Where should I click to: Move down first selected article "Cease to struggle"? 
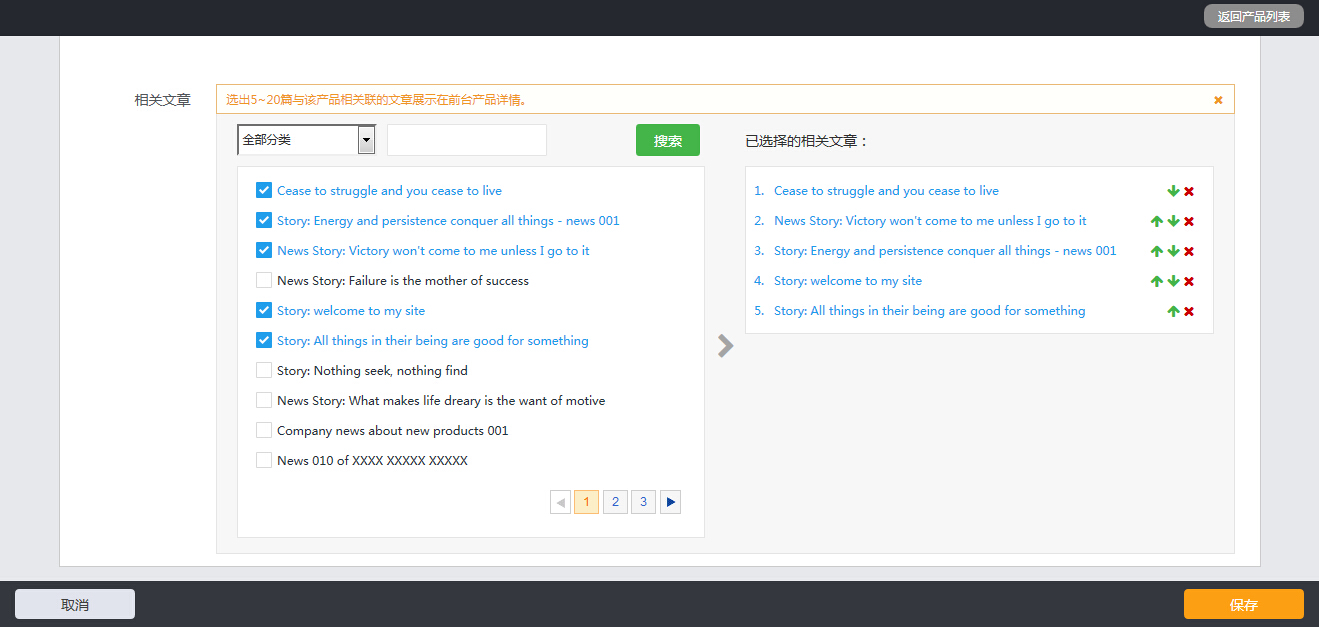tap(1173, 191)
